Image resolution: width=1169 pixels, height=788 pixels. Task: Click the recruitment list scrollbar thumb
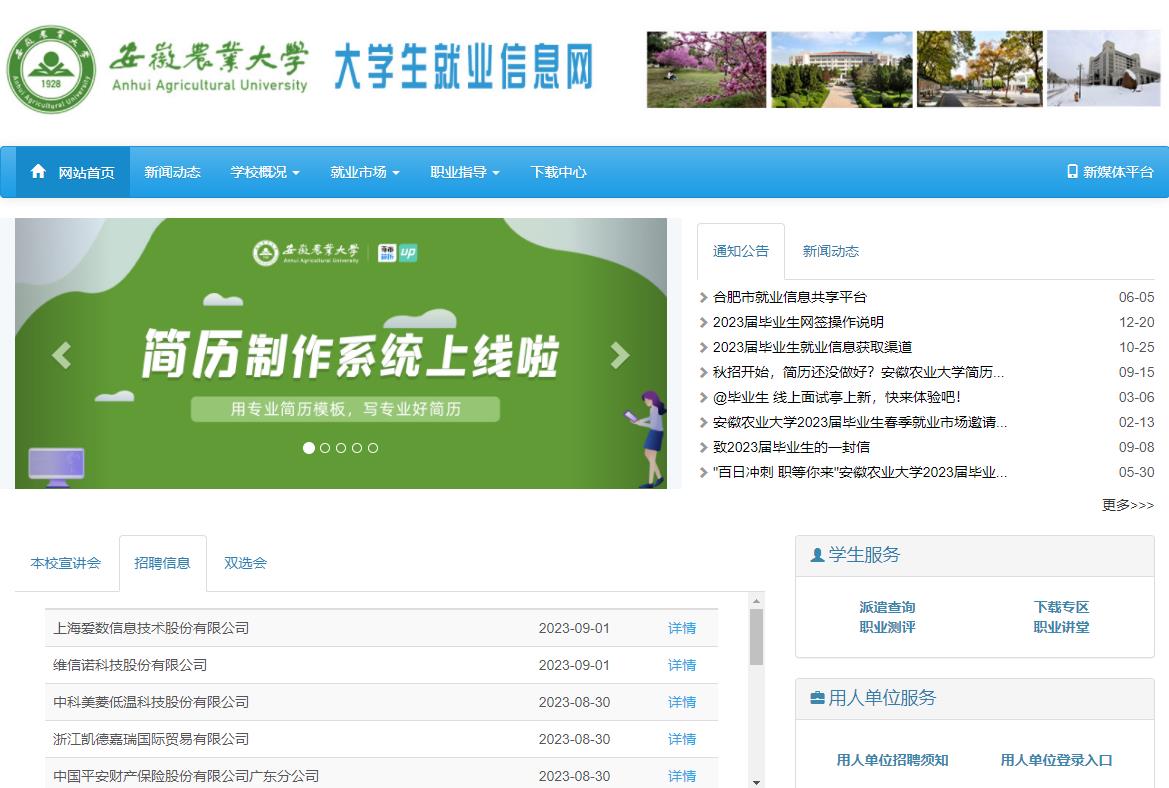pos(756,637)
